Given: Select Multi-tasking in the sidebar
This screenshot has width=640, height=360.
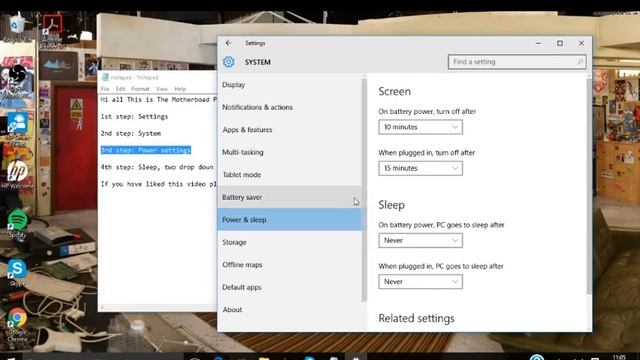Looking at the screenshot, I should [x=289, y=152].
